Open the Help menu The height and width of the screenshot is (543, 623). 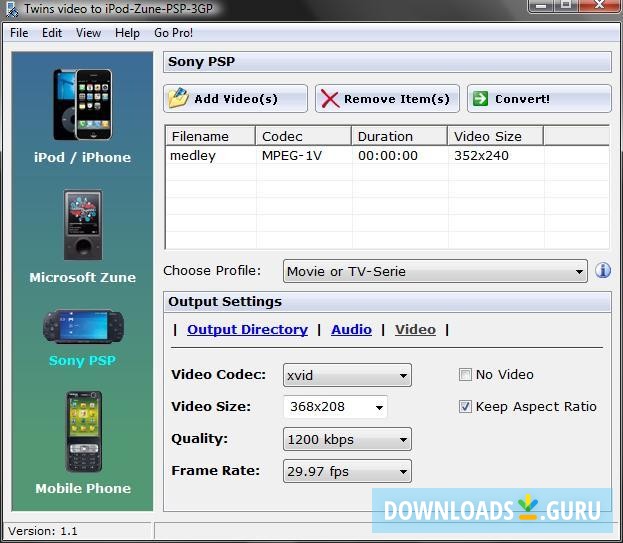coord(127,33)
